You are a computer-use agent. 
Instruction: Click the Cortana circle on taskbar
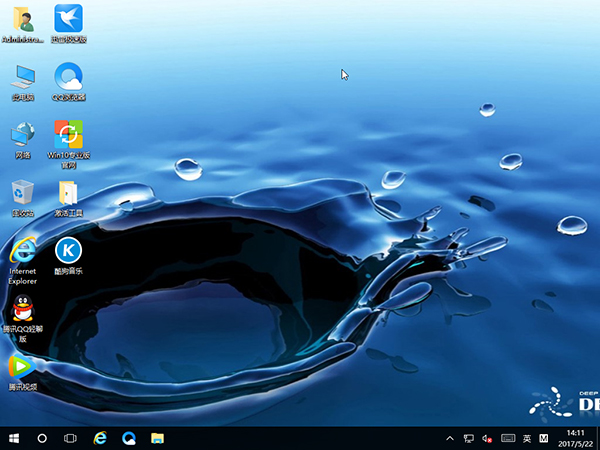click(x=43, y=438)
